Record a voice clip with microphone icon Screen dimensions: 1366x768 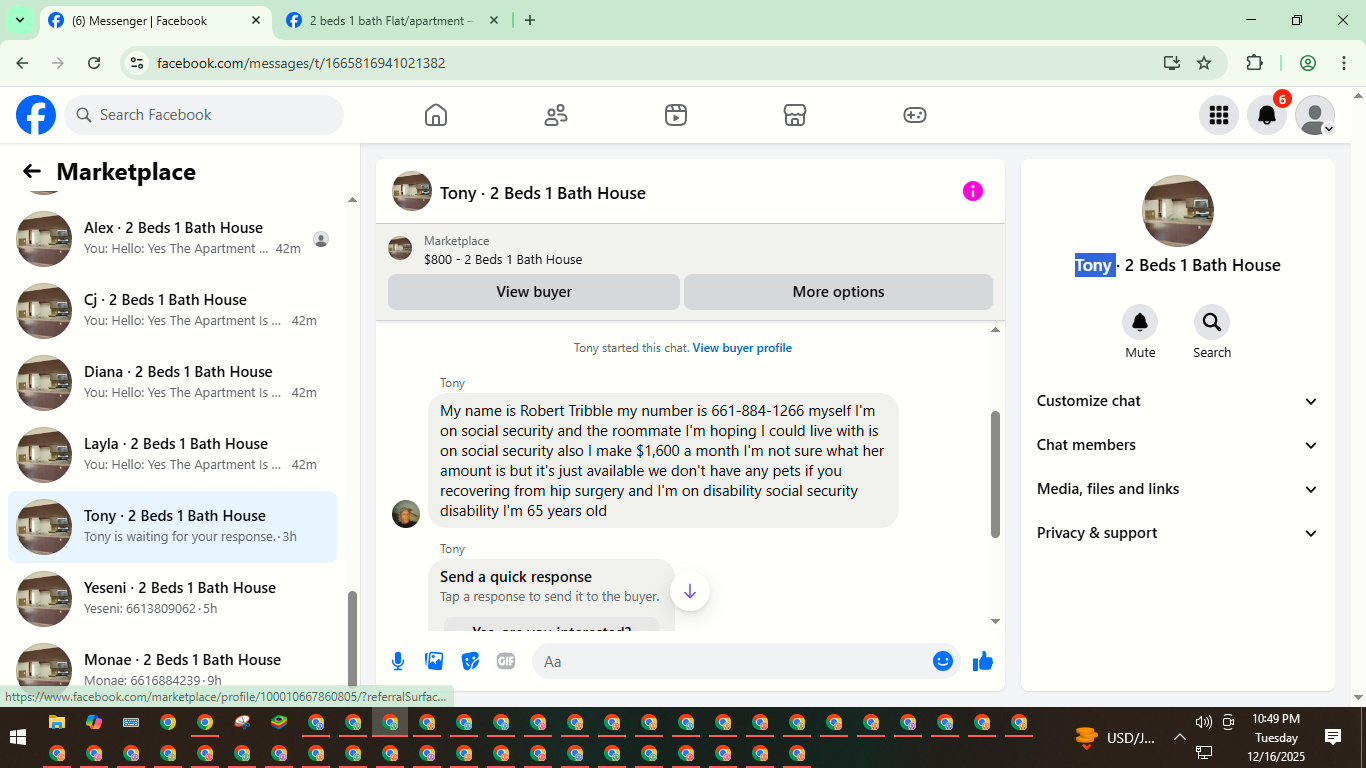[398, 661]
